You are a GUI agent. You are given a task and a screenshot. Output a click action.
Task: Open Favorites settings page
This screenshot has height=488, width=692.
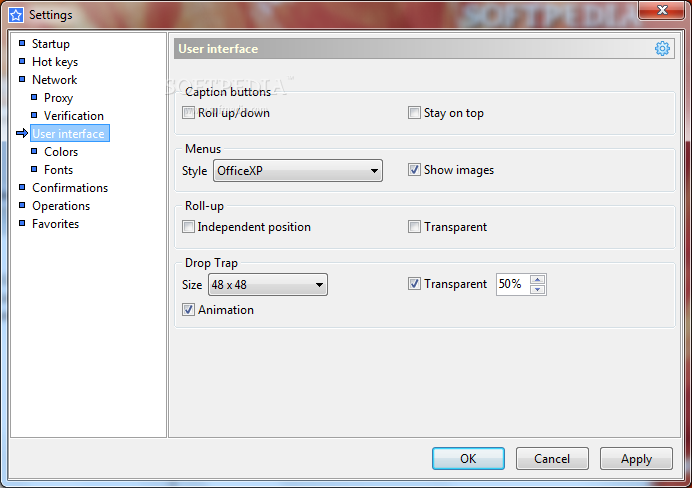55,224
